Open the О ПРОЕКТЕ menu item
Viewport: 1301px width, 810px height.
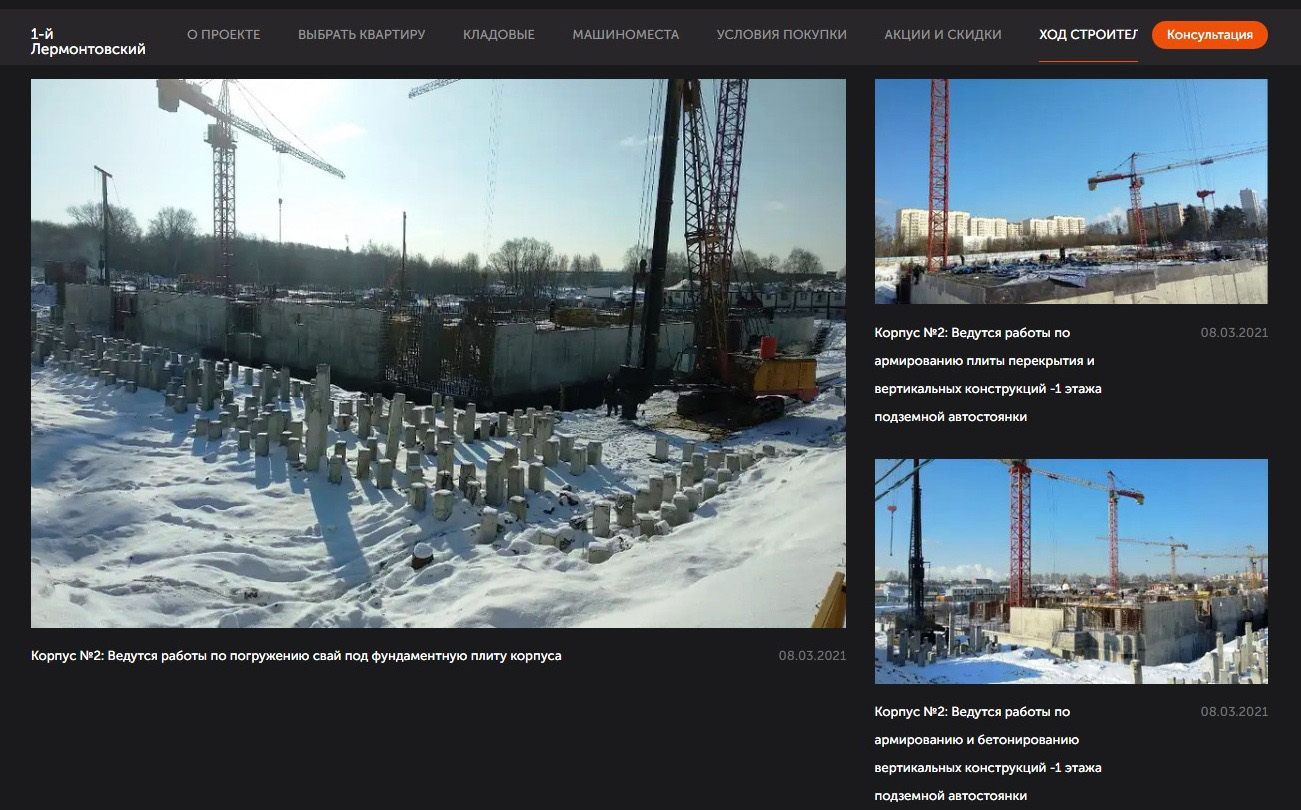[224, 35]
